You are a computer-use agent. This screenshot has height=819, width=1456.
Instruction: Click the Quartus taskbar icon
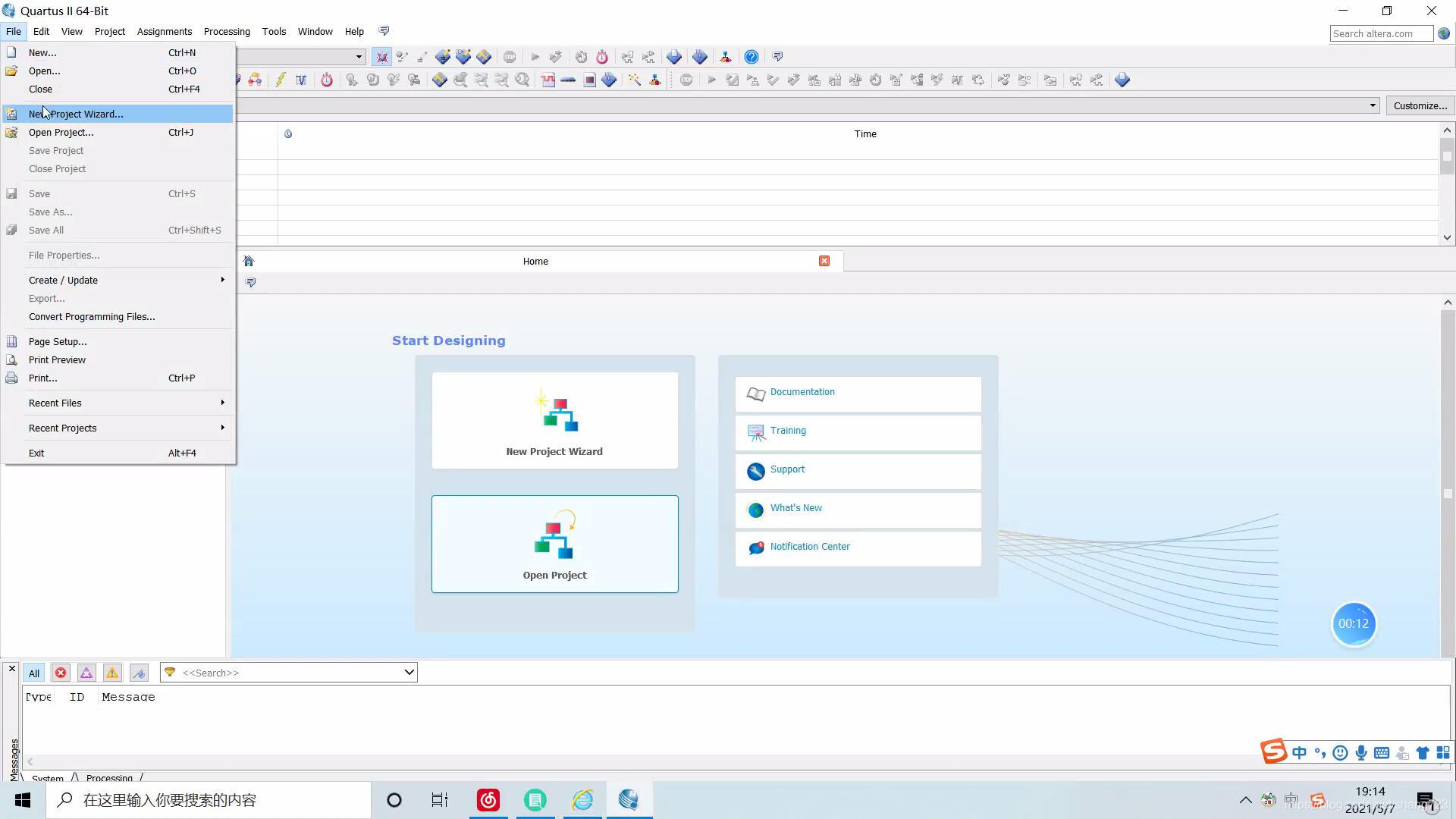pyautogui.click(x=629, y=800)
